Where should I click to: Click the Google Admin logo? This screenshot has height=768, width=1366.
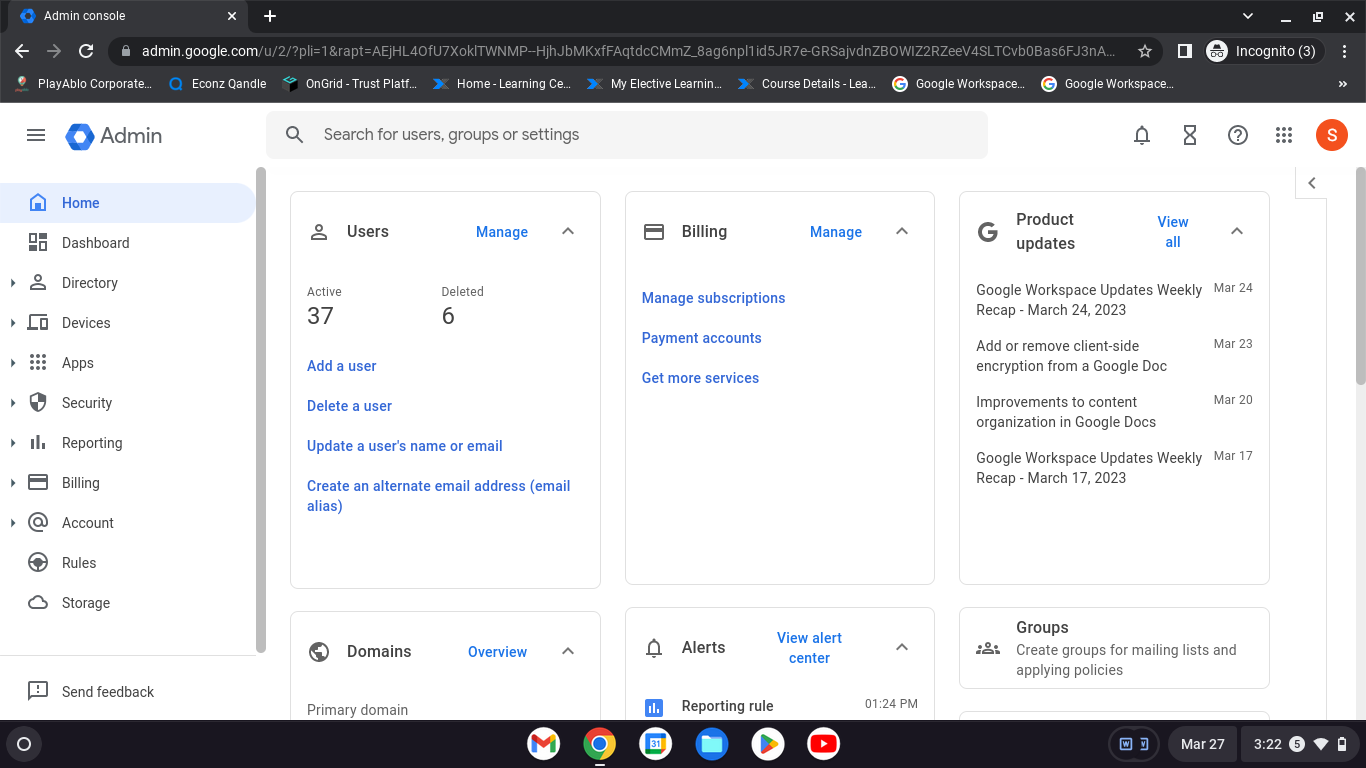(114, 135)
